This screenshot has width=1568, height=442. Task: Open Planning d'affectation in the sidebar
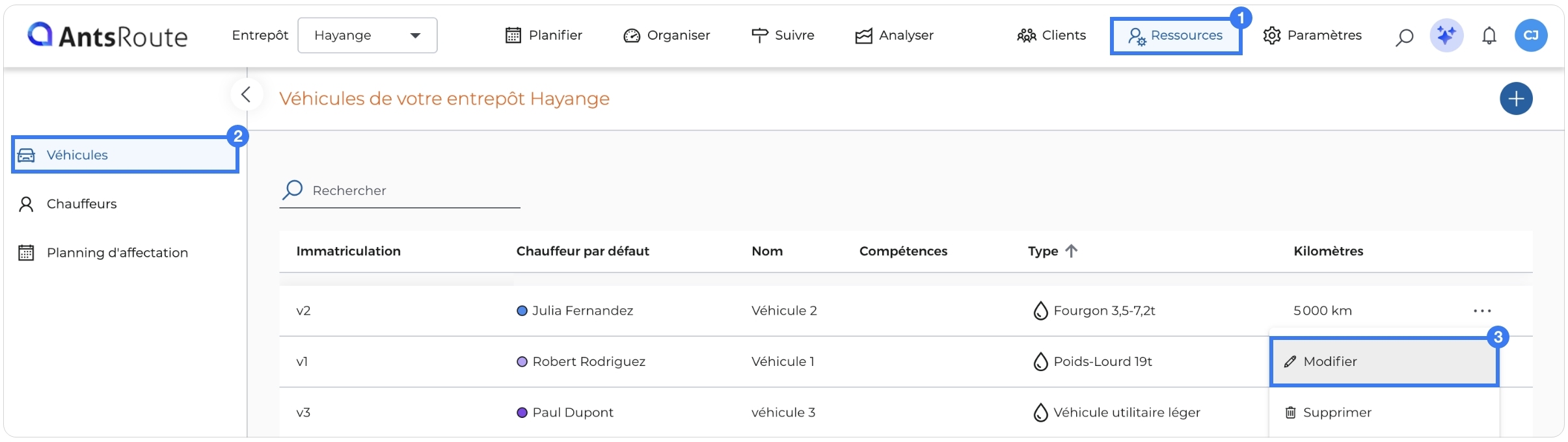tap(103, 253)
